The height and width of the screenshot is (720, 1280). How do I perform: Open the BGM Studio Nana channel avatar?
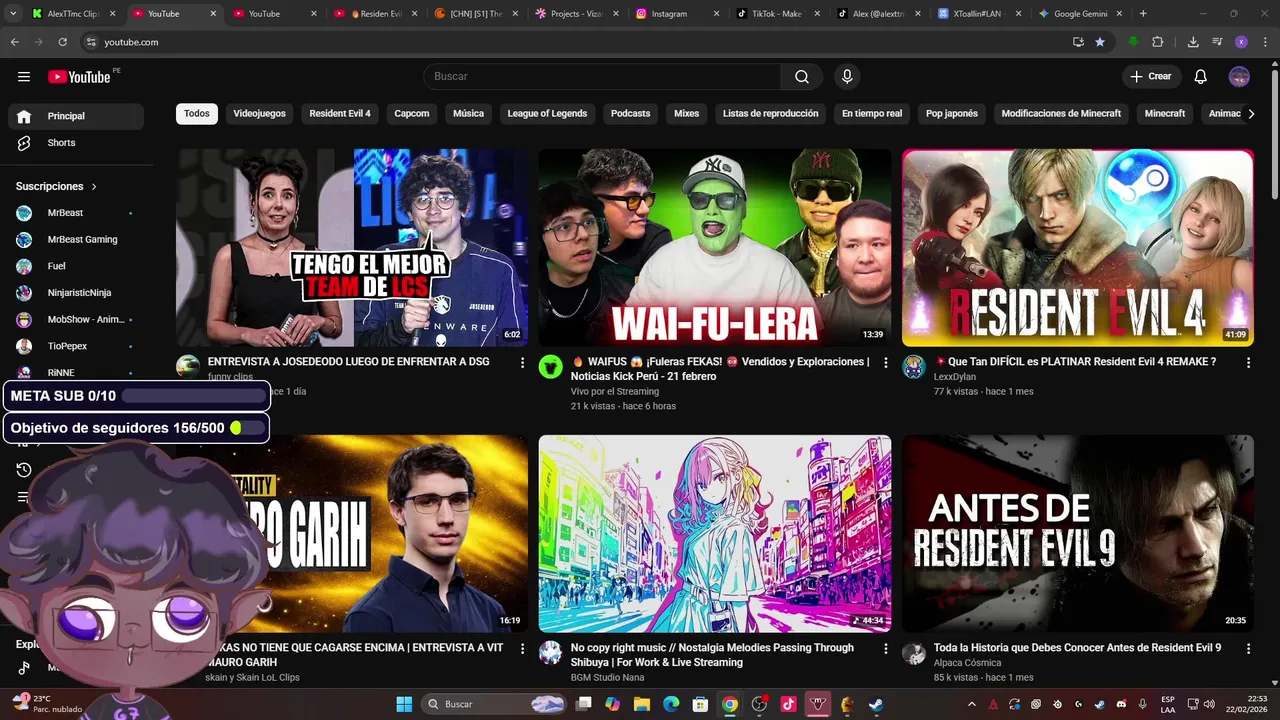[x=551, y=653]
